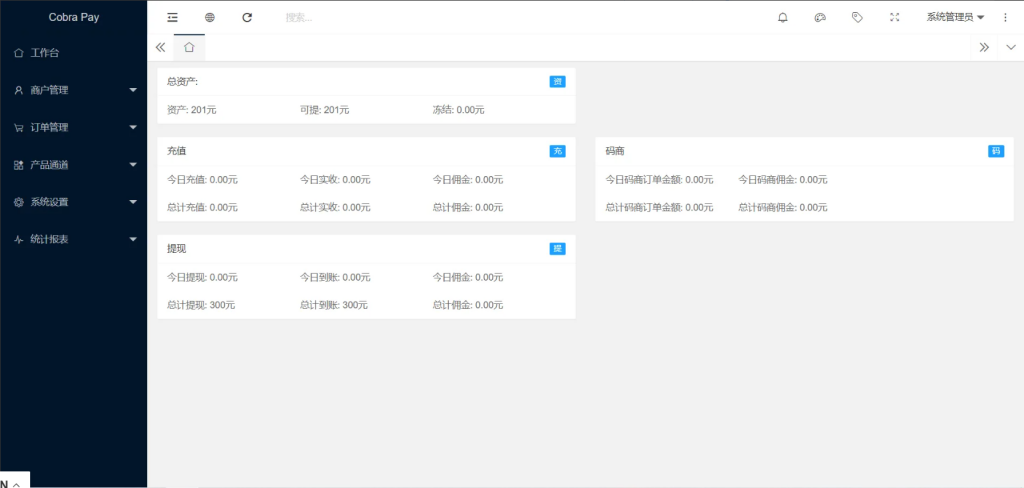The image size is (1024, 488).
Task: Click the refresh page icon
Action: tap(247, 17)
